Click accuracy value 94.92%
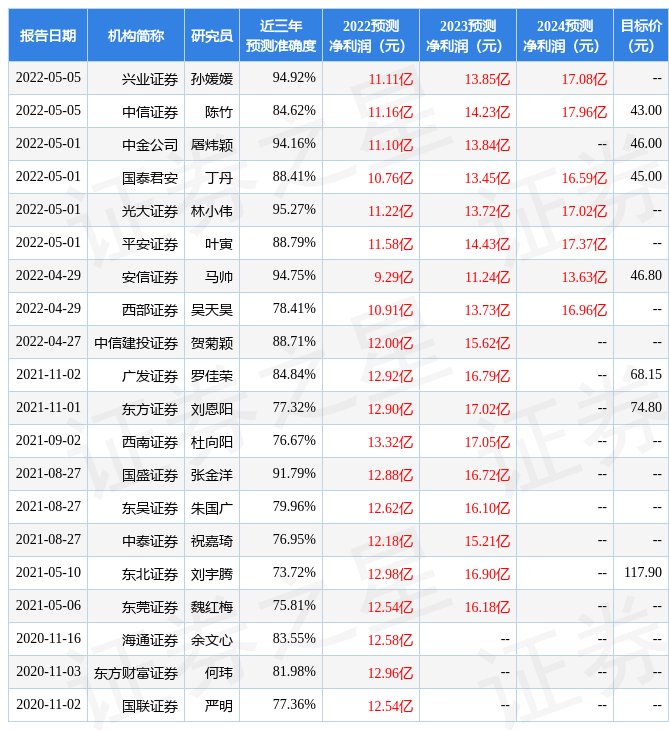Screen dimensions: 669x730 (294, 77)
